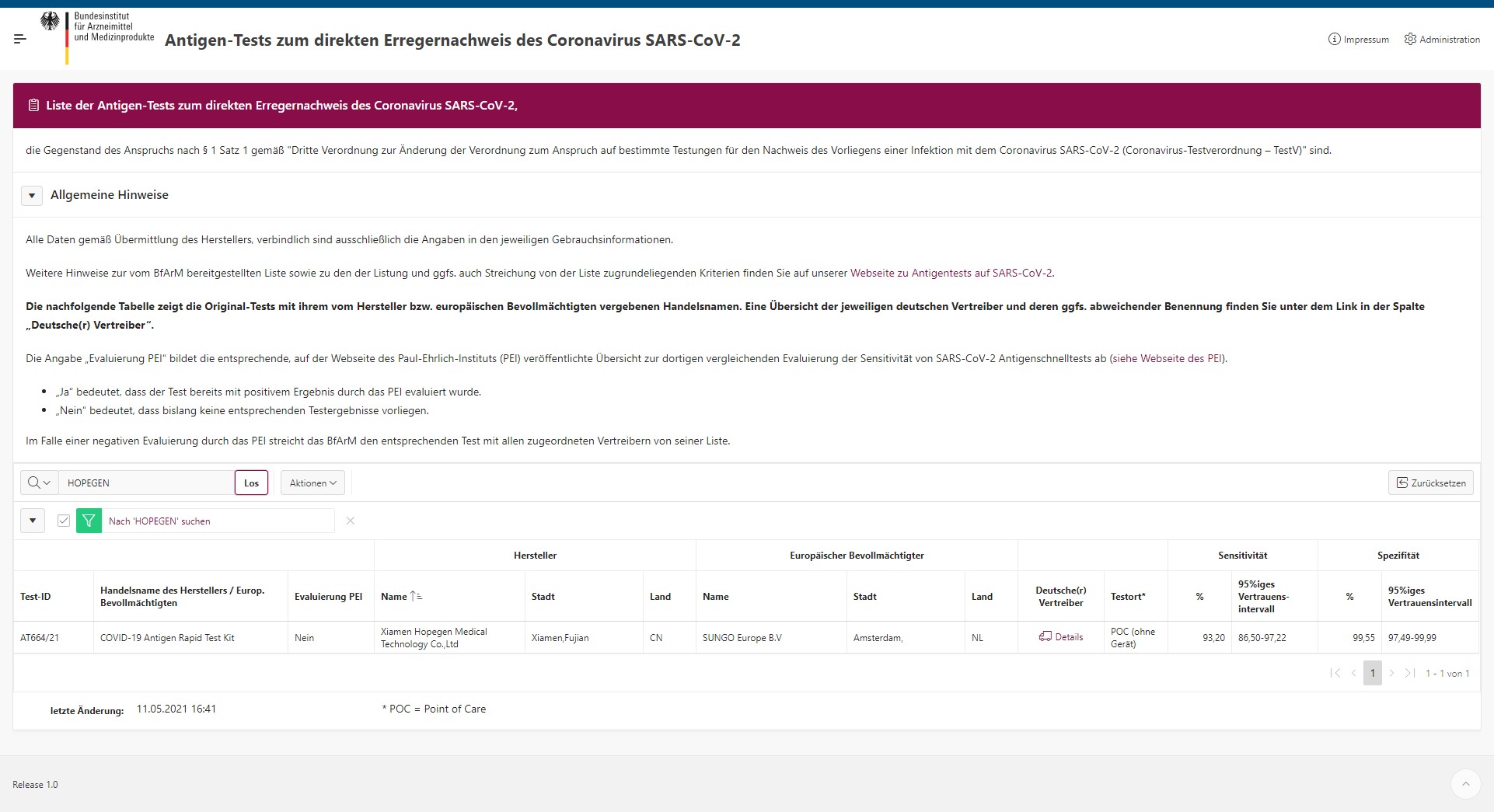Open the 'siehe Webseite des PEI' link
Image resolution: width=1494 pixels, height=812 pixels.
pyautogui.click(x=1168, y=358)
